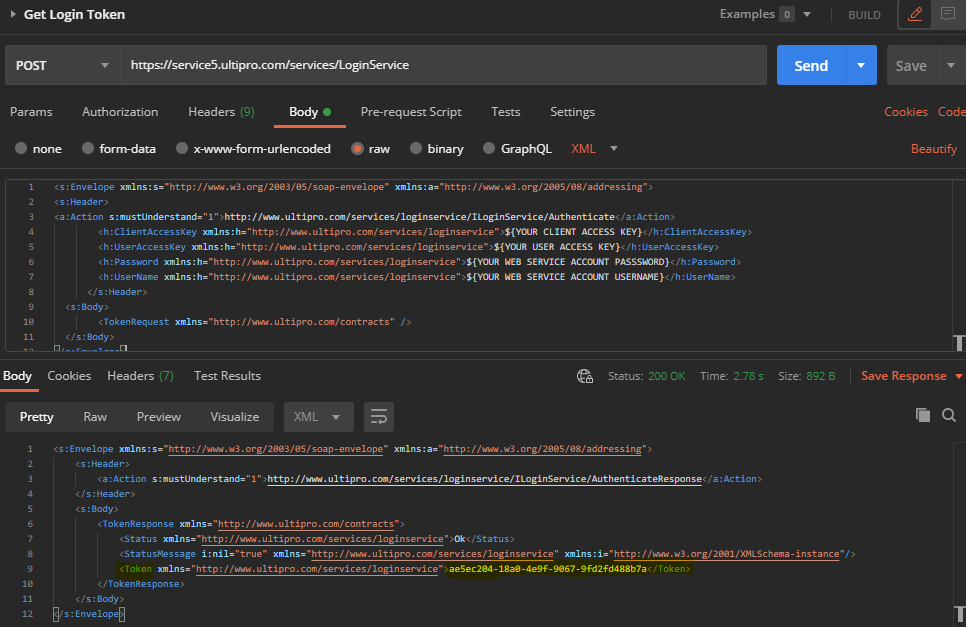Switch to the Visualize response view
The width and height of the screenshot is (966, 627).
(234, 416)
